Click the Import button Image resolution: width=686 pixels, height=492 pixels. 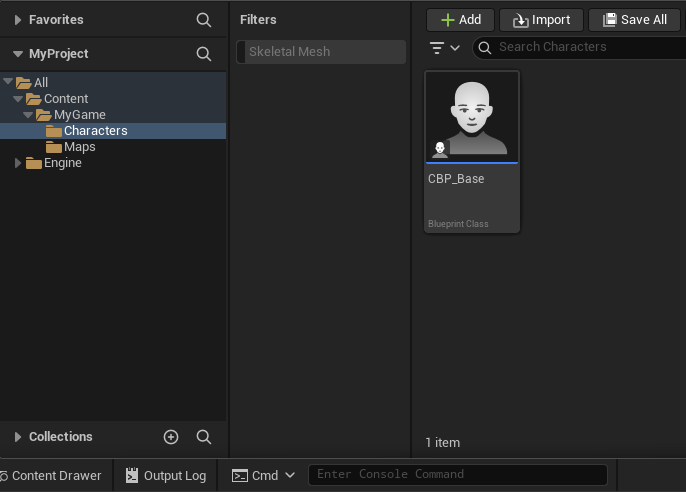[541, 20]
